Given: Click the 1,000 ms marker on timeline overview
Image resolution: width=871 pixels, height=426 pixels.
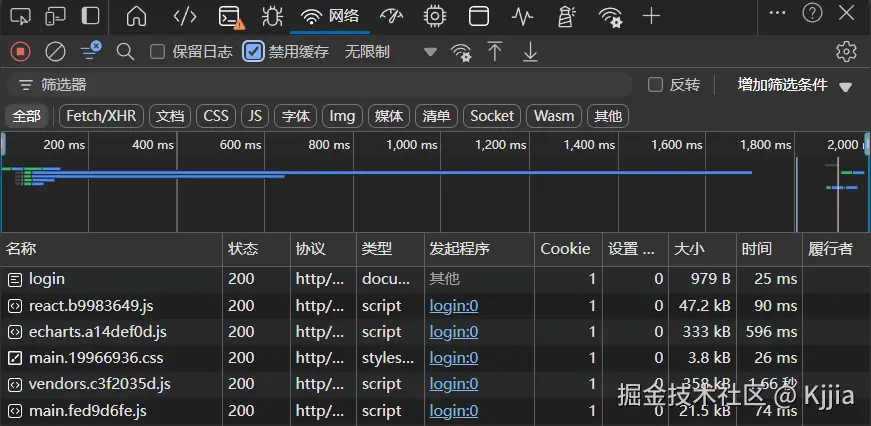Looking at the screenshot, I should click(x=412, y=145).
